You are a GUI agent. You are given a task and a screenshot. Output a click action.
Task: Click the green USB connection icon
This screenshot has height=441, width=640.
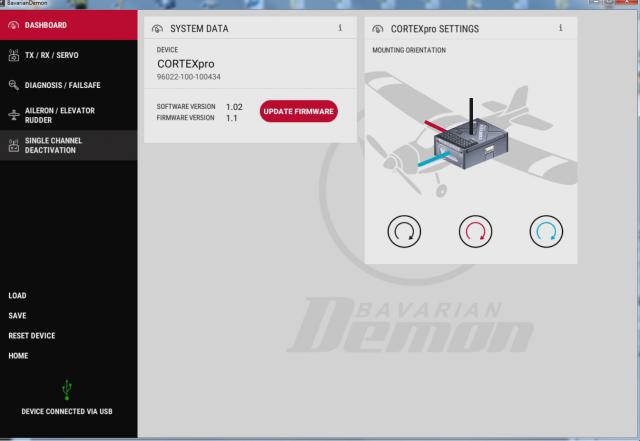tap(67, 390)
